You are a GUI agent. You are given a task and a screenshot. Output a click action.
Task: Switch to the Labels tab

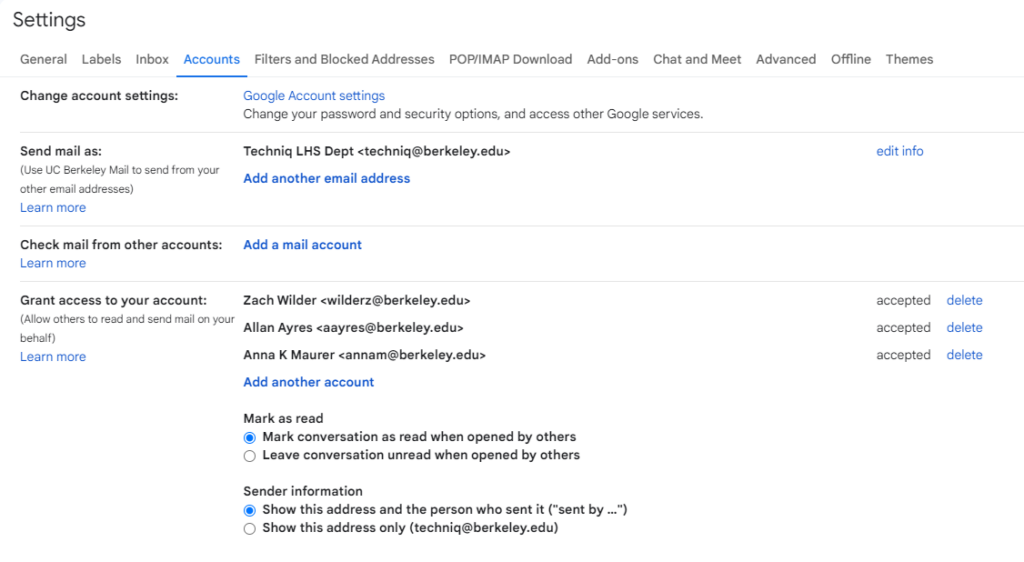(x=101, y=59)
